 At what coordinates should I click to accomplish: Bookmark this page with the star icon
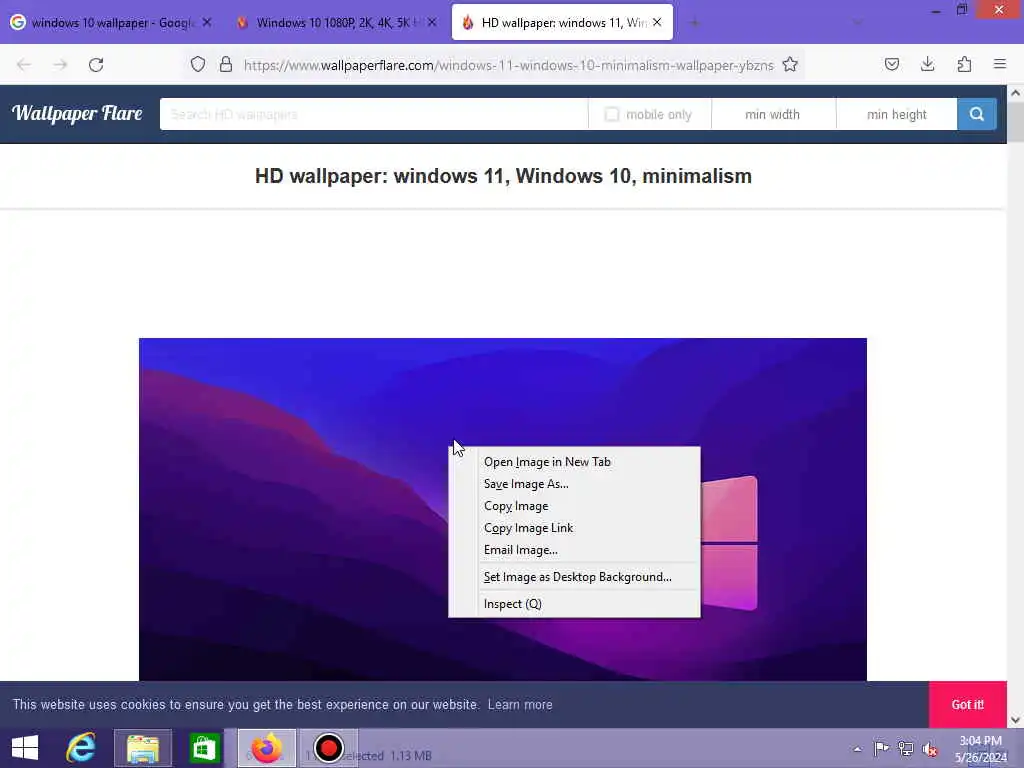[790, 64]
